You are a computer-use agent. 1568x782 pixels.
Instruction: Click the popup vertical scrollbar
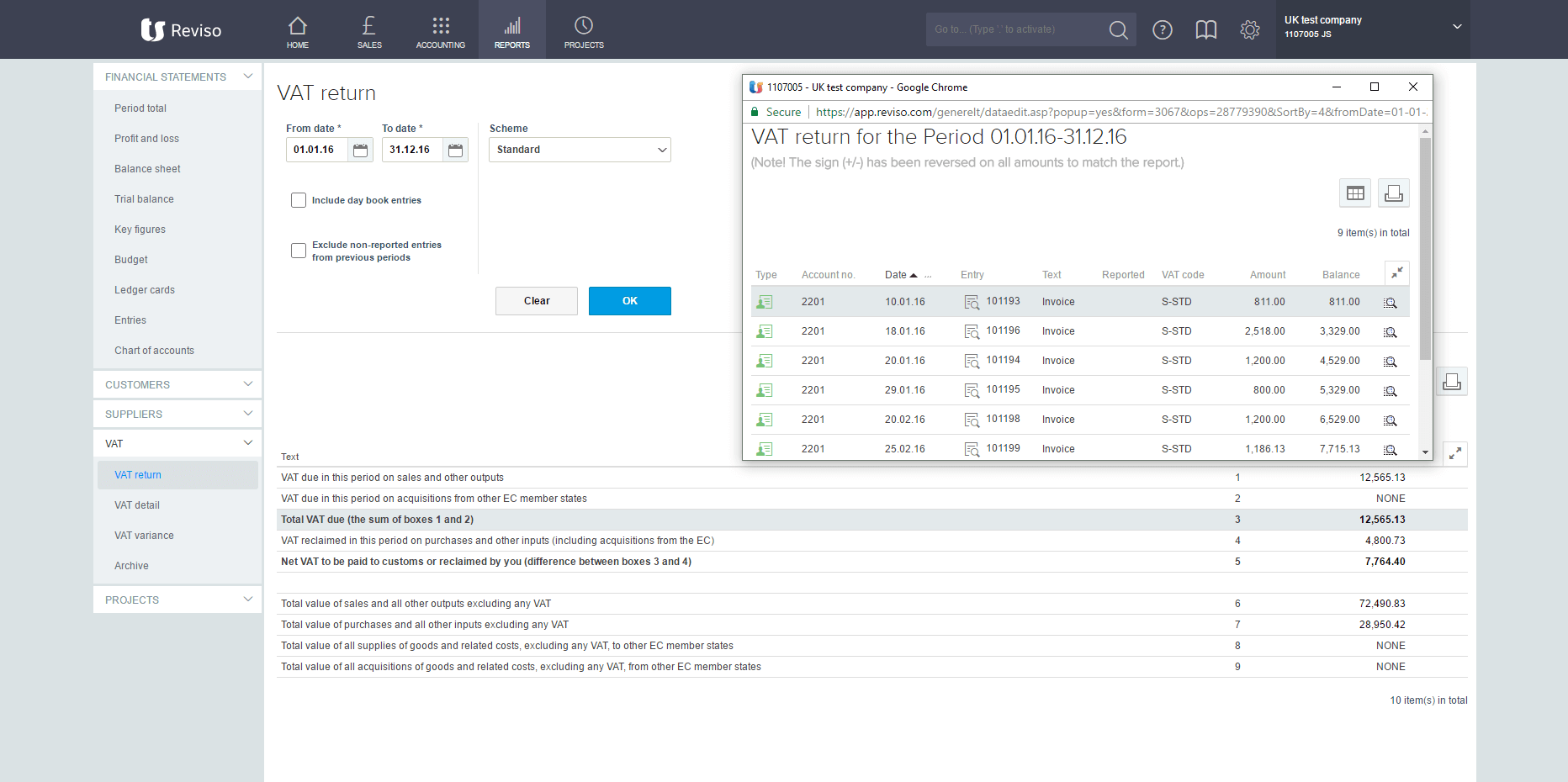tap(1425, 249)
